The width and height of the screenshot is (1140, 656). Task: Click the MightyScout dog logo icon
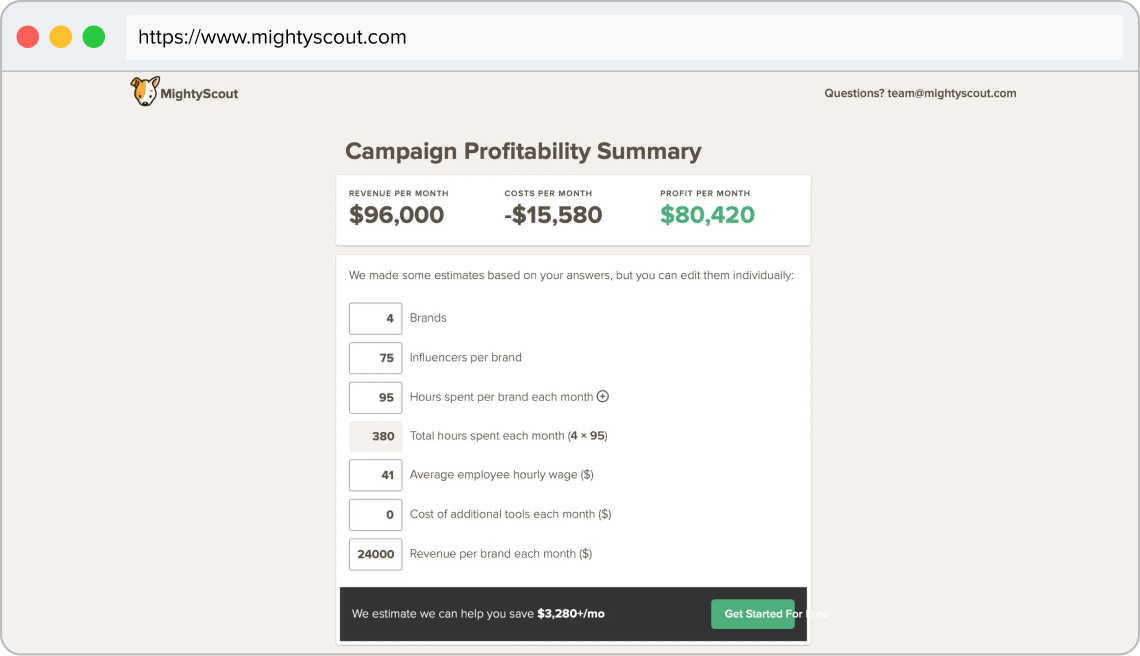[144, 92]
